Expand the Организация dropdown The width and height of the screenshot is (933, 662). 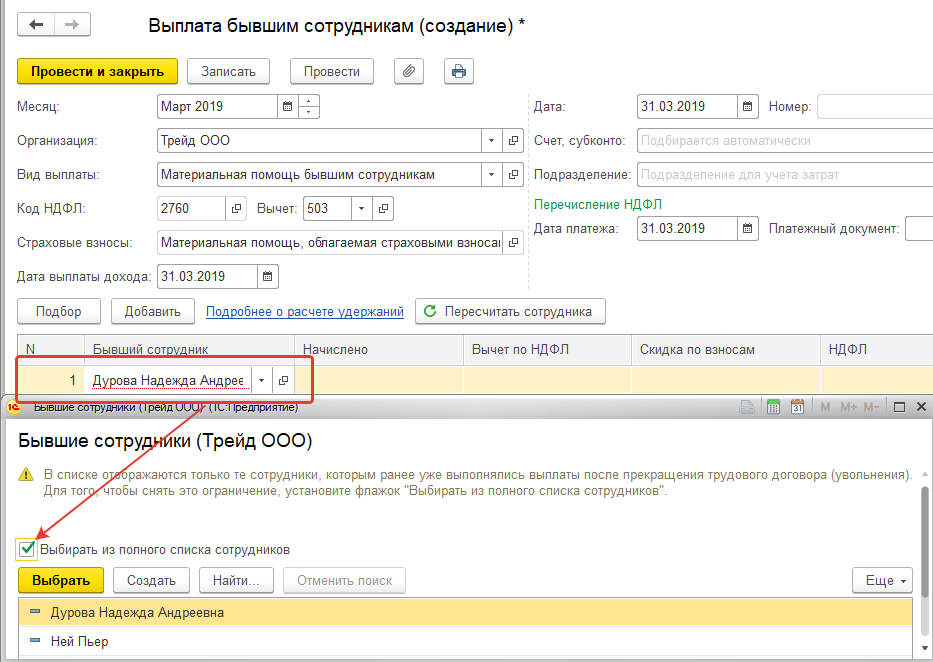coord(491,140)
